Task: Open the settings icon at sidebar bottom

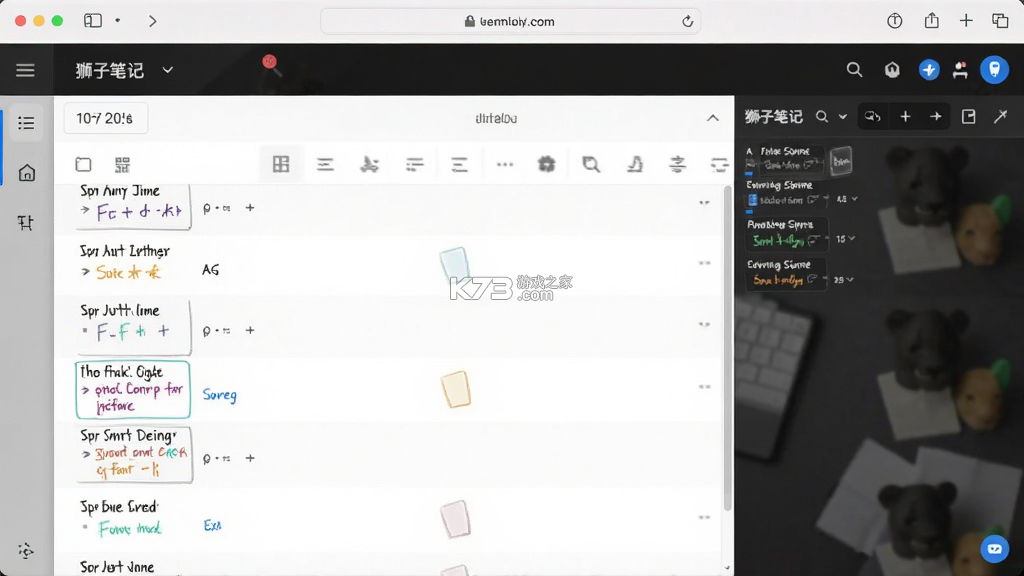Action: point(26,551)
